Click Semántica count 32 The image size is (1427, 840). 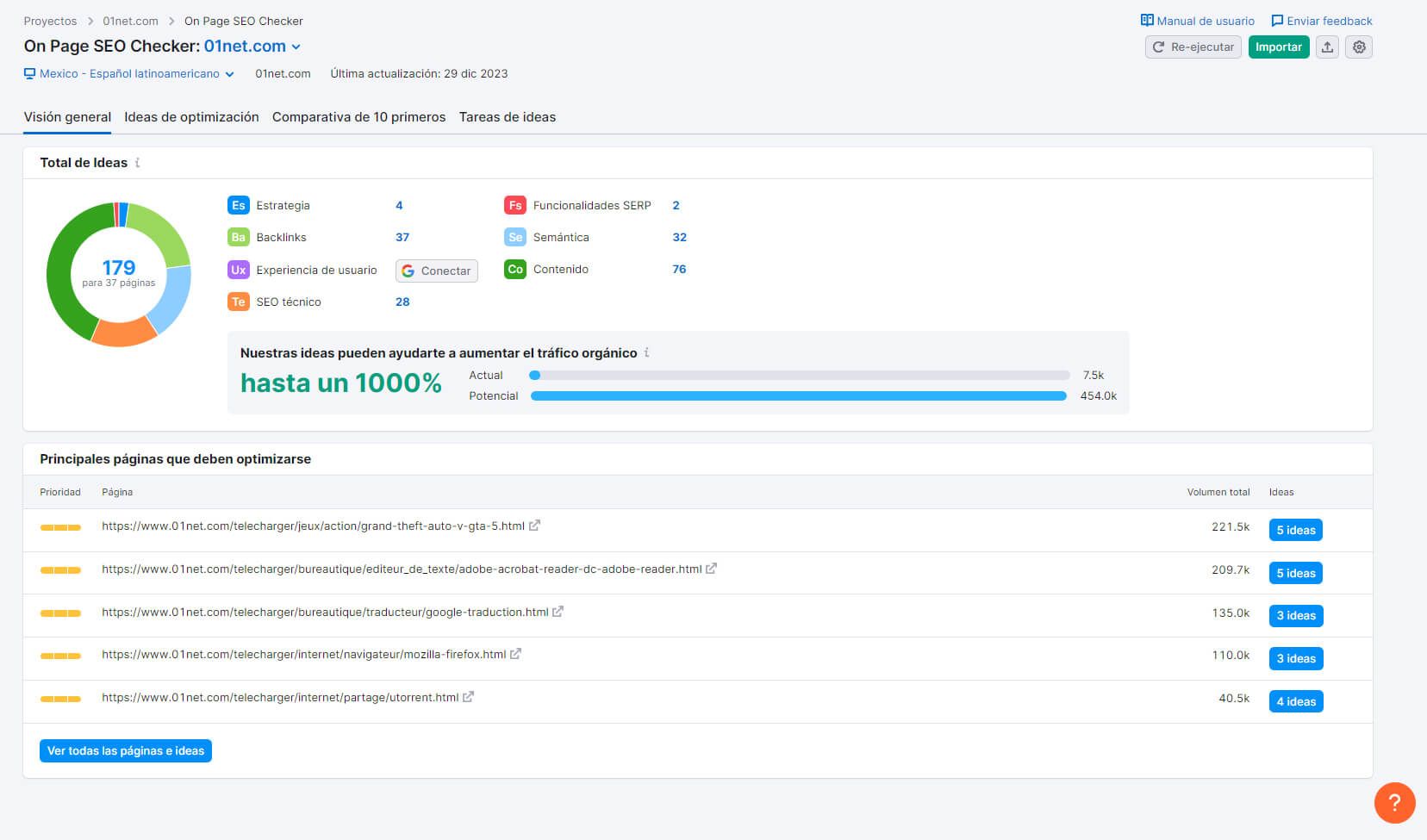(679, 237)
